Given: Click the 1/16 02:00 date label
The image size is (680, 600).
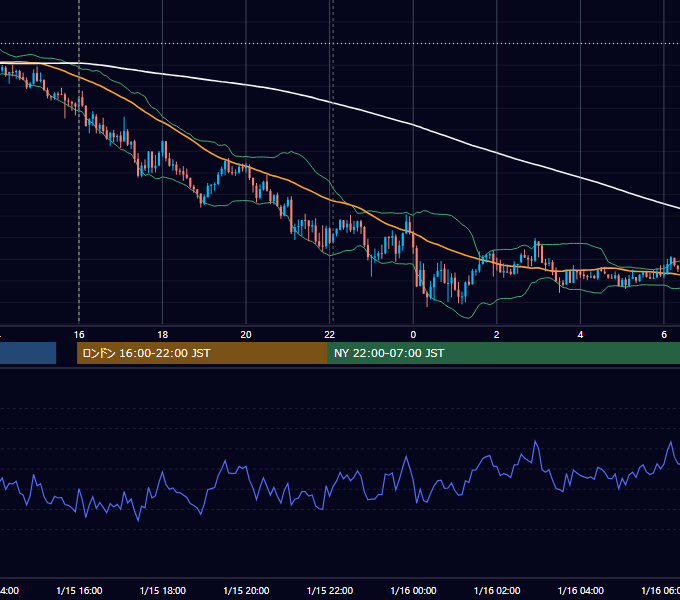Looking at the screenshot, I should point(497,590).
